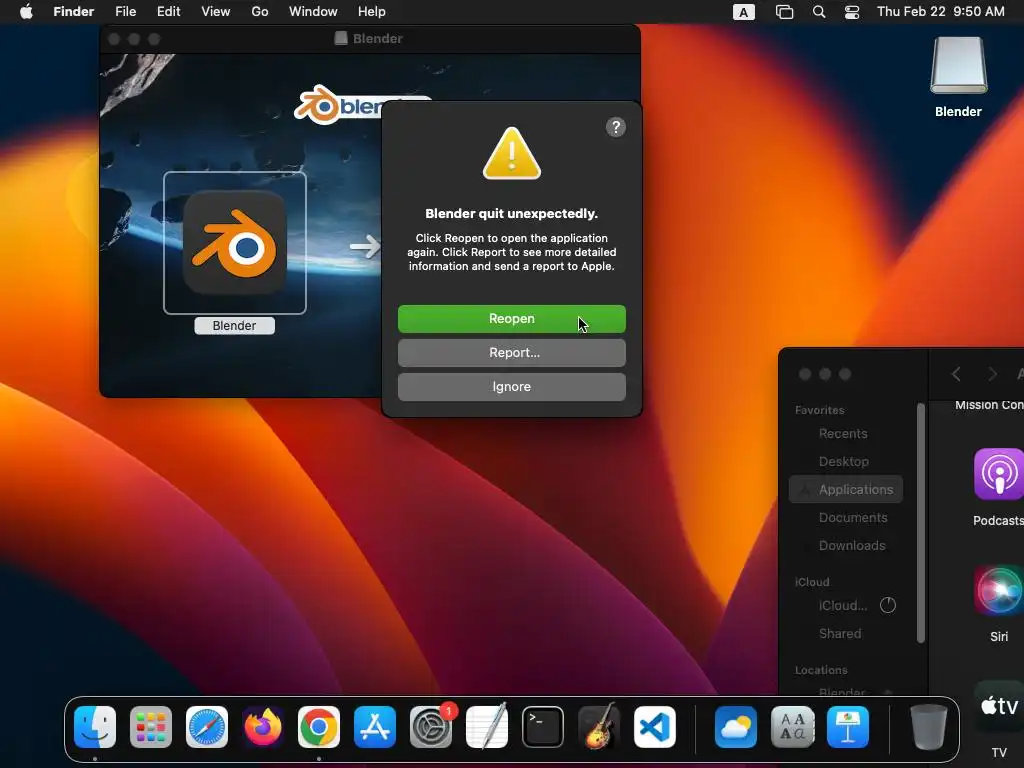Open Control Center icon
The image size is (1024, 768).
click(x=852, y=12)
